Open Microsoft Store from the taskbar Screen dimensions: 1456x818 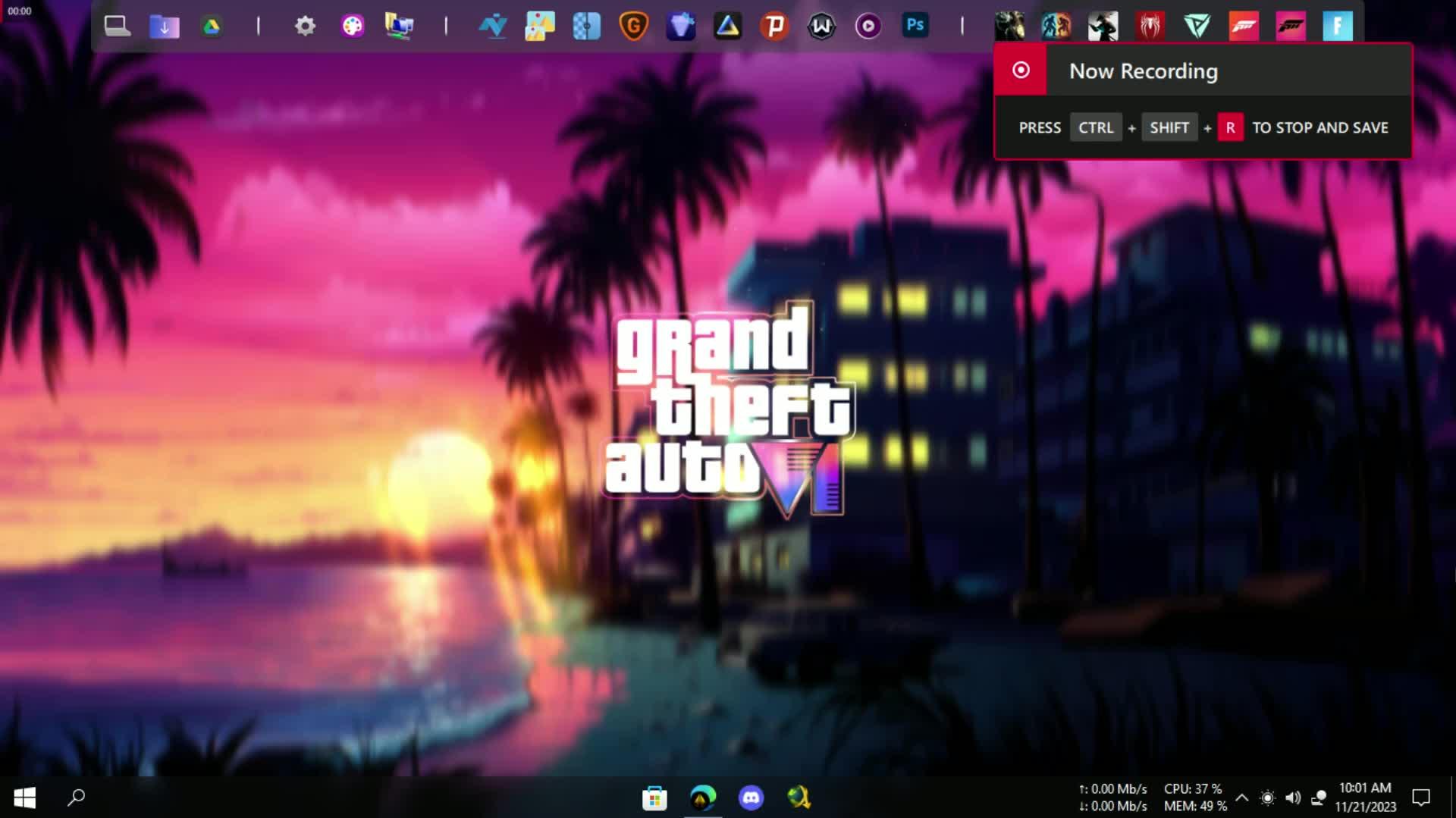click(654, 798)
